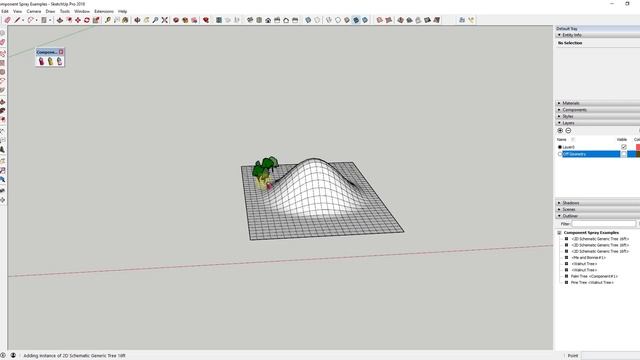This screenshot has width=640, height=360.
Task: Click the Name column header in Layers
Action: point(562,140)
